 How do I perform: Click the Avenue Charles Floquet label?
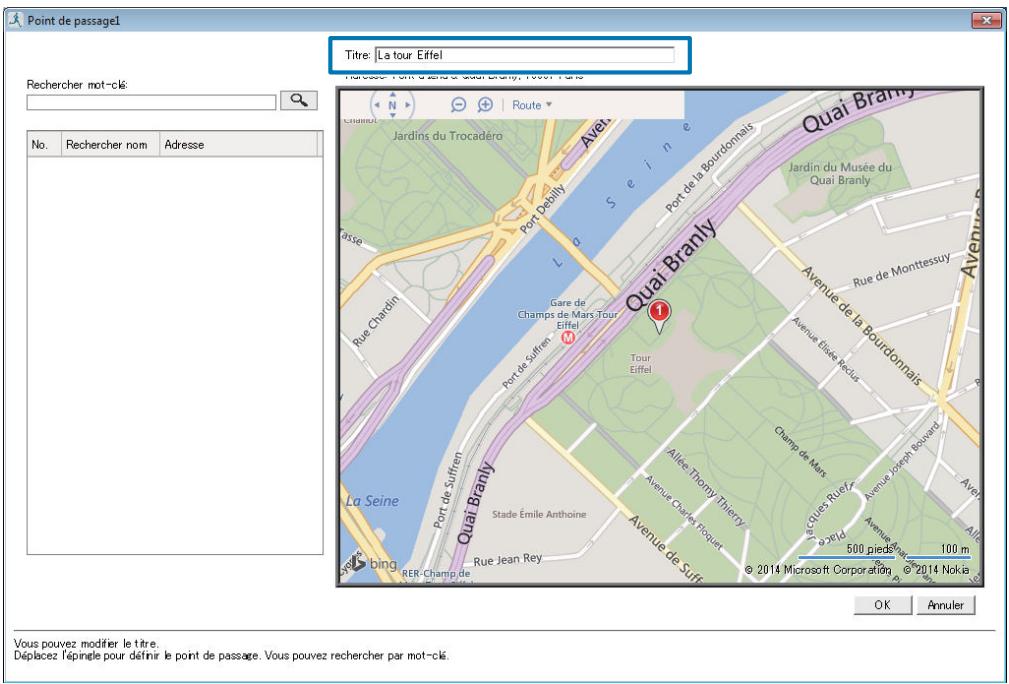(684, 513)
